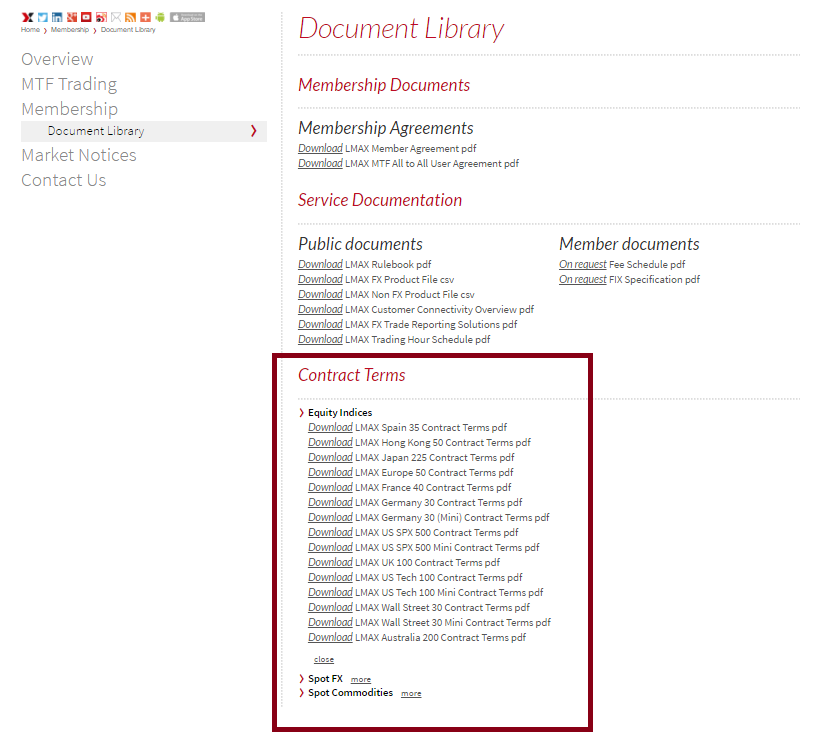Open the Overview sidebar item
Viewport: 820px width, 738px height.
click(x=58, y=59)
